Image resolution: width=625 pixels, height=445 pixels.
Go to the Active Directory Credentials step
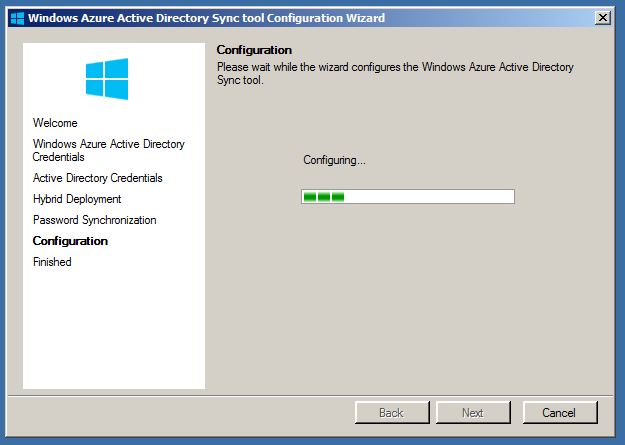(98, 178)
